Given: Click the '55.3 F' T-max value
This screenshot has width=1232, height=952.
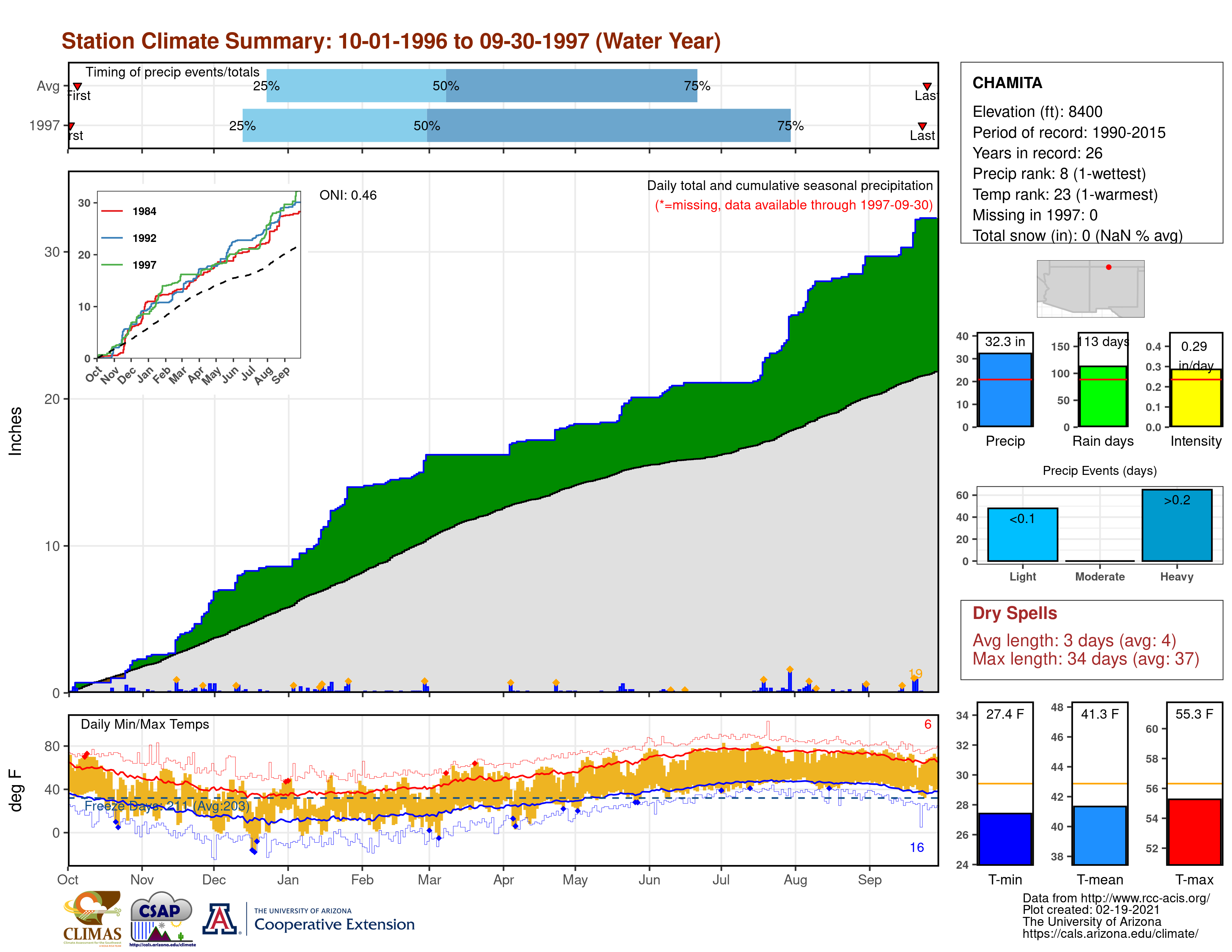Looking at the screenshot, I should coord(1194,714).
